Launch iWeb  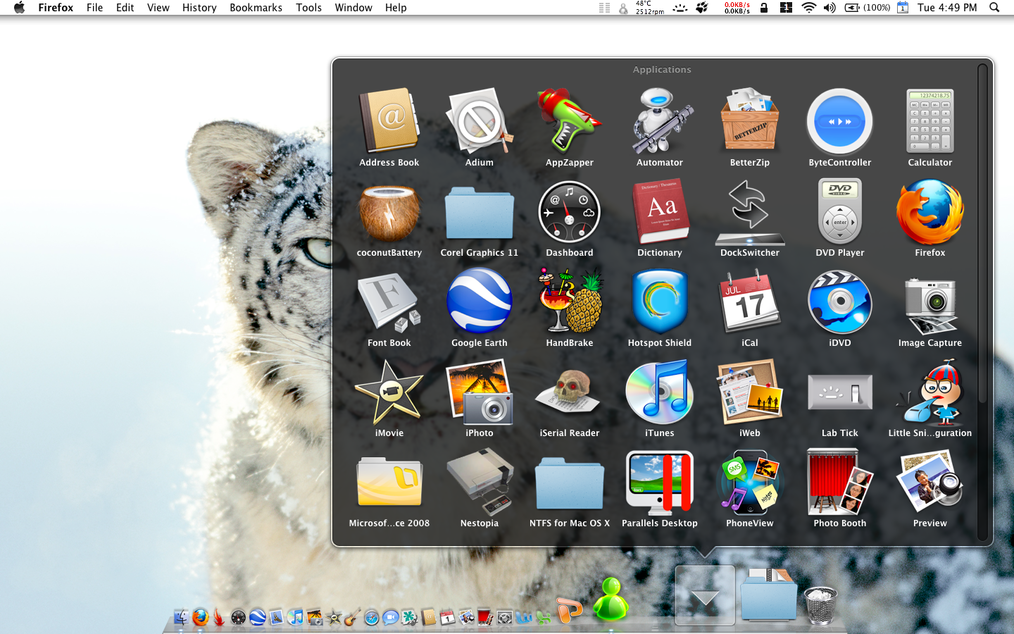(750, 392)
